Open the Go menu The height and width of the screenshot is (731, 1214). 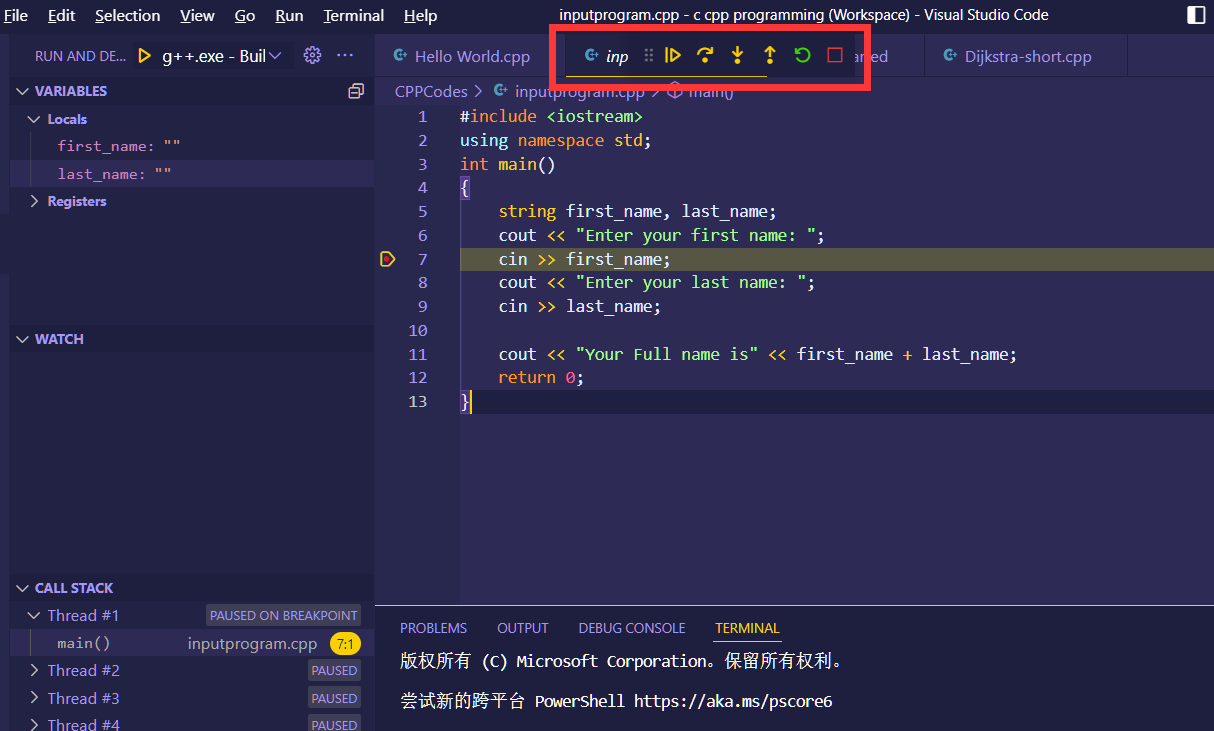pyautogui.click(x=244, y=15)
